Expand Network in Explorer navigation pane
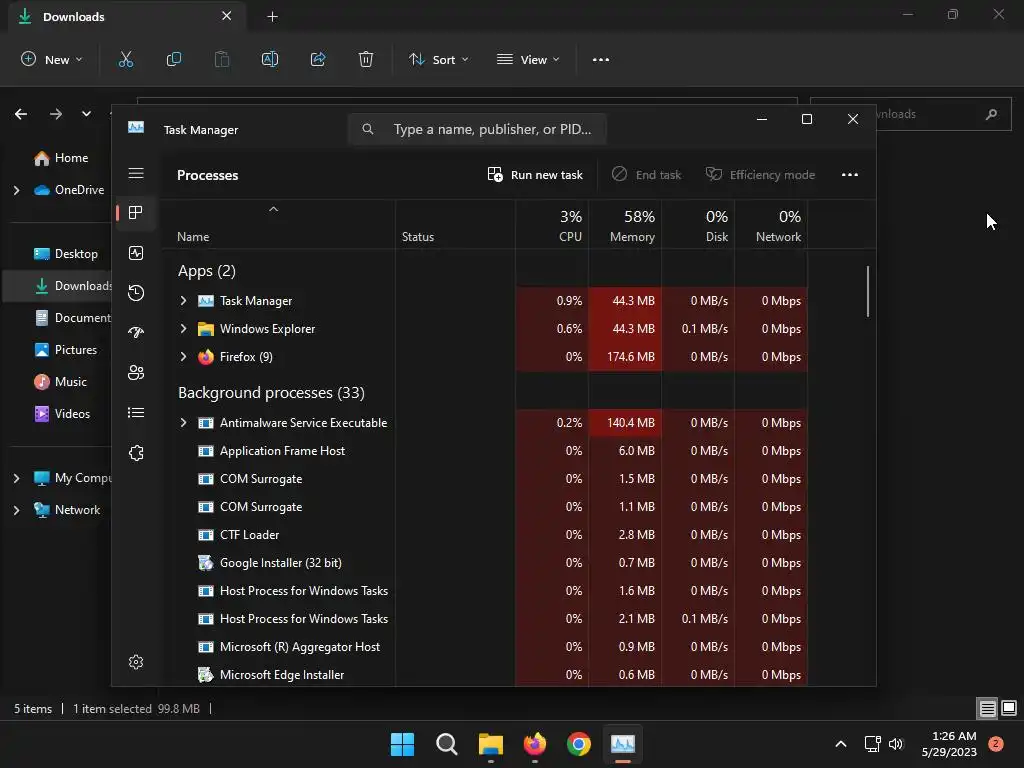Screen dimensions: 1024x768 (x=16, y=510)
